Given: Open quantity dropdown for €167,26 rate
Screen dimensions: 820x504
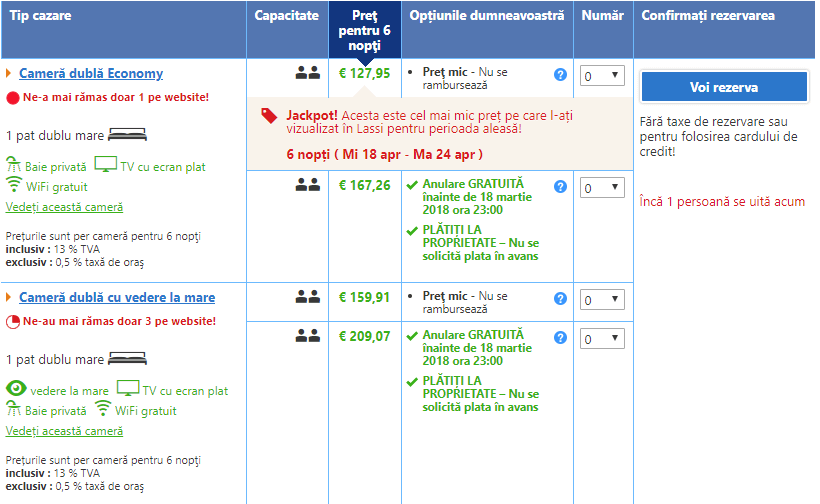Looking at the screenshot, I should [602, 188].
